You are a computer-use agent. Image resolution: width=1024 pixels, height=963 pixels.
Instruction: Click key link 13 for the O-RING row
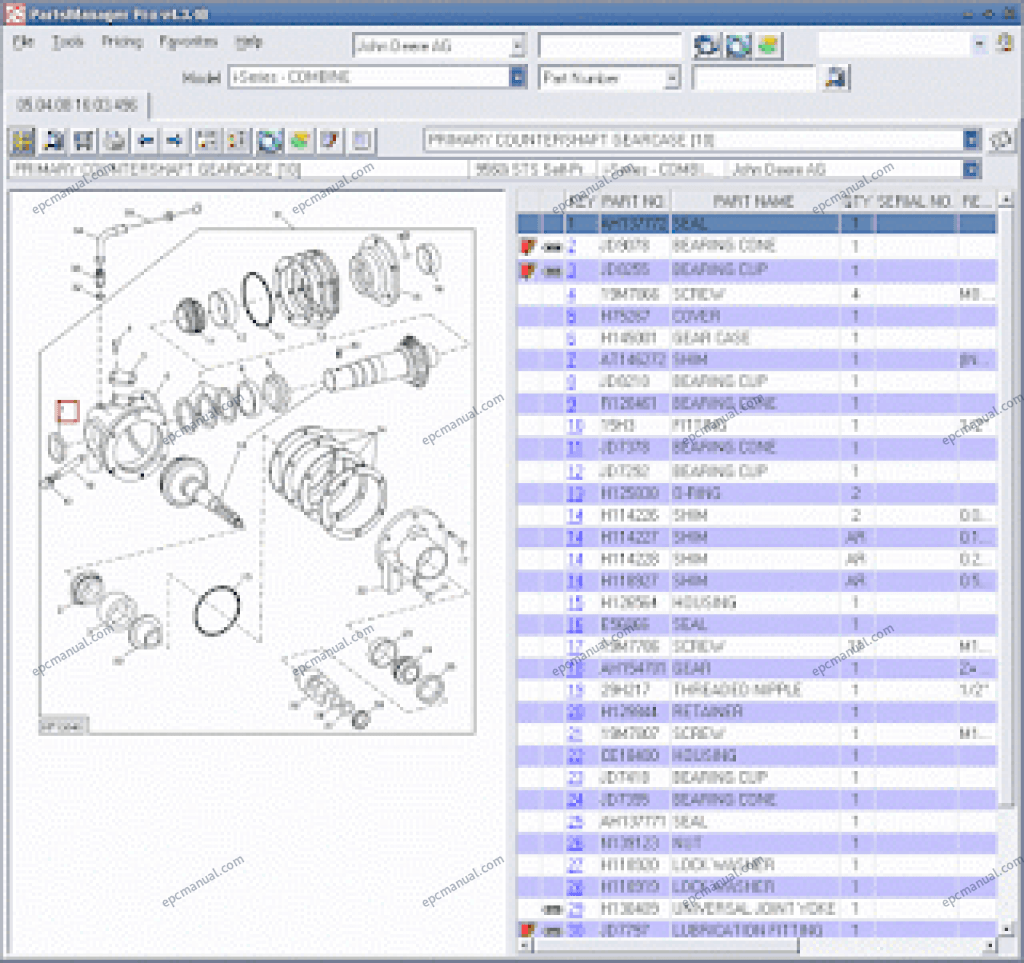point(575,493)
